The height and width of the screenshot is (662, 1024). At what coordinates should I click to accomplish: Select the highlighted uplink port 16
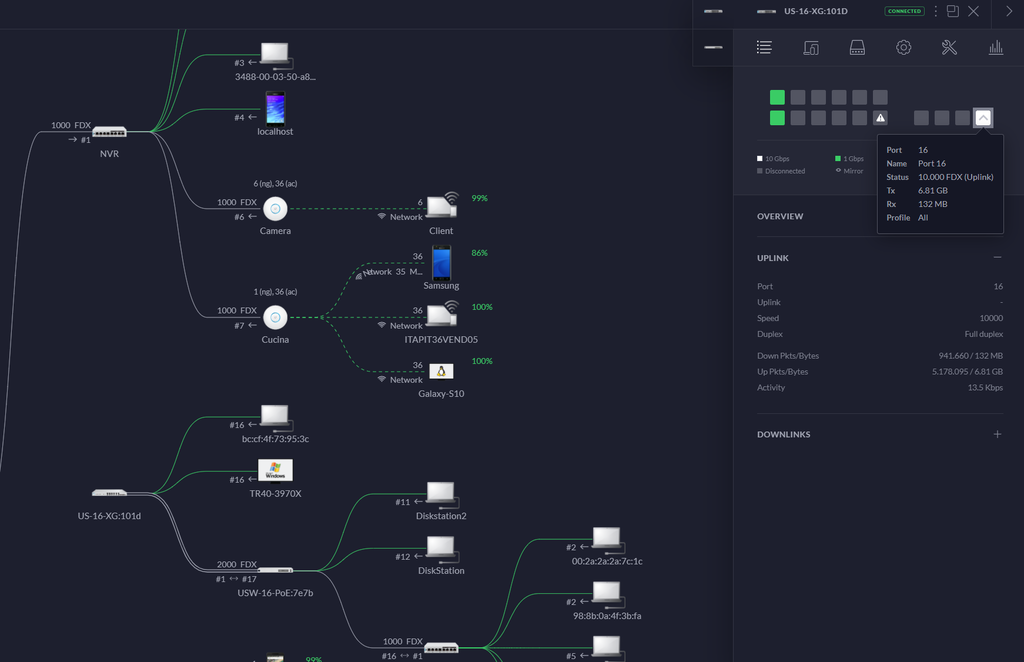click(983, 118)
